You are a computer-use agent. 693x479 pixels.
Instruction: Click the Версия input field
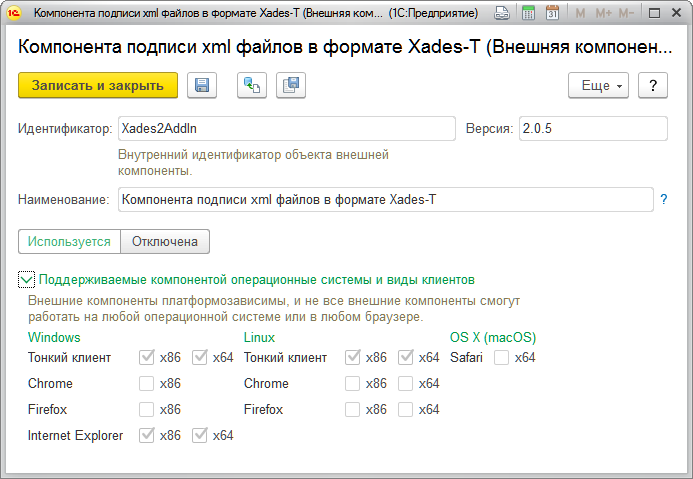592,129
